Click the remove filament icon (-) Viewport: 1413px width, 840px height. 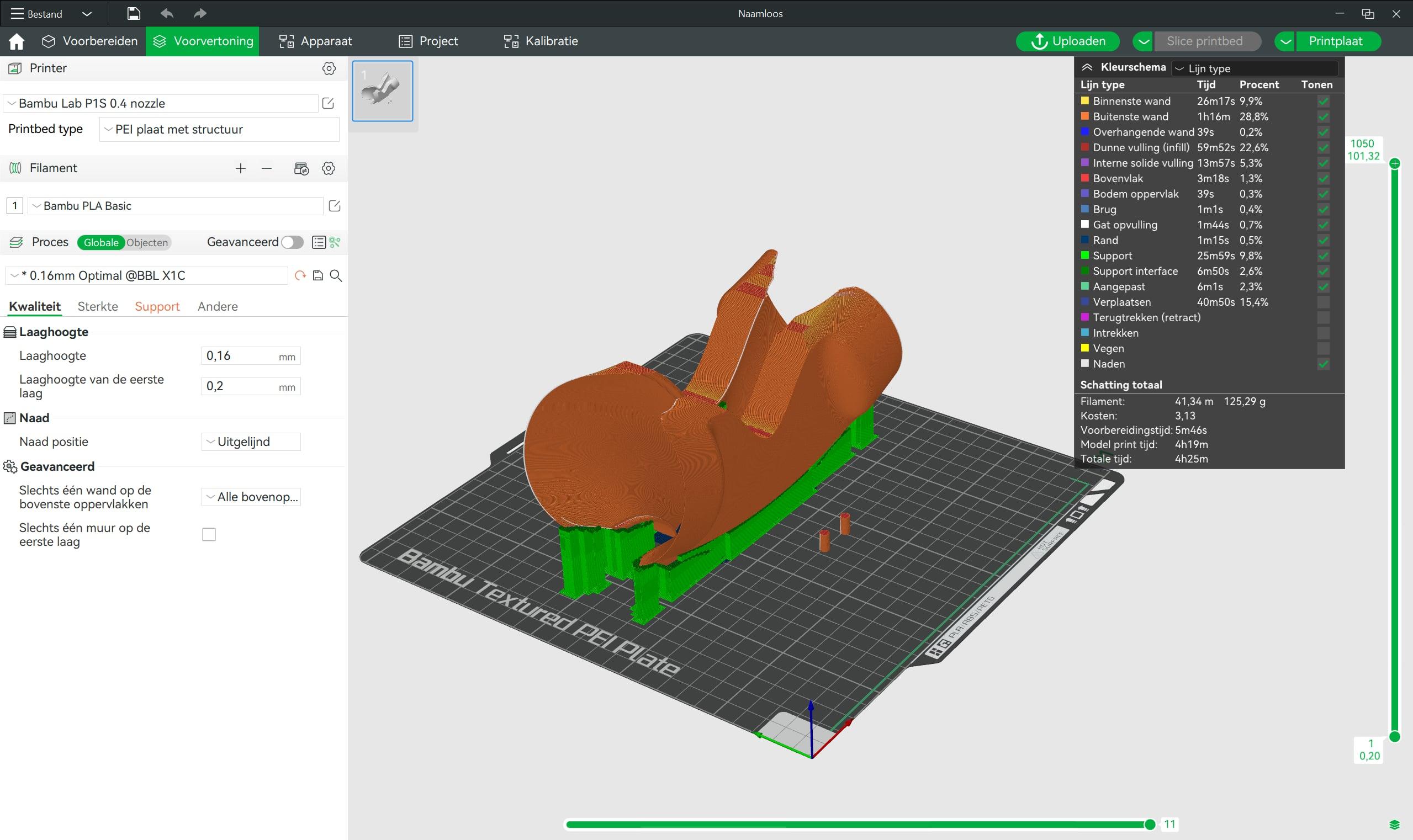point(266,168)
